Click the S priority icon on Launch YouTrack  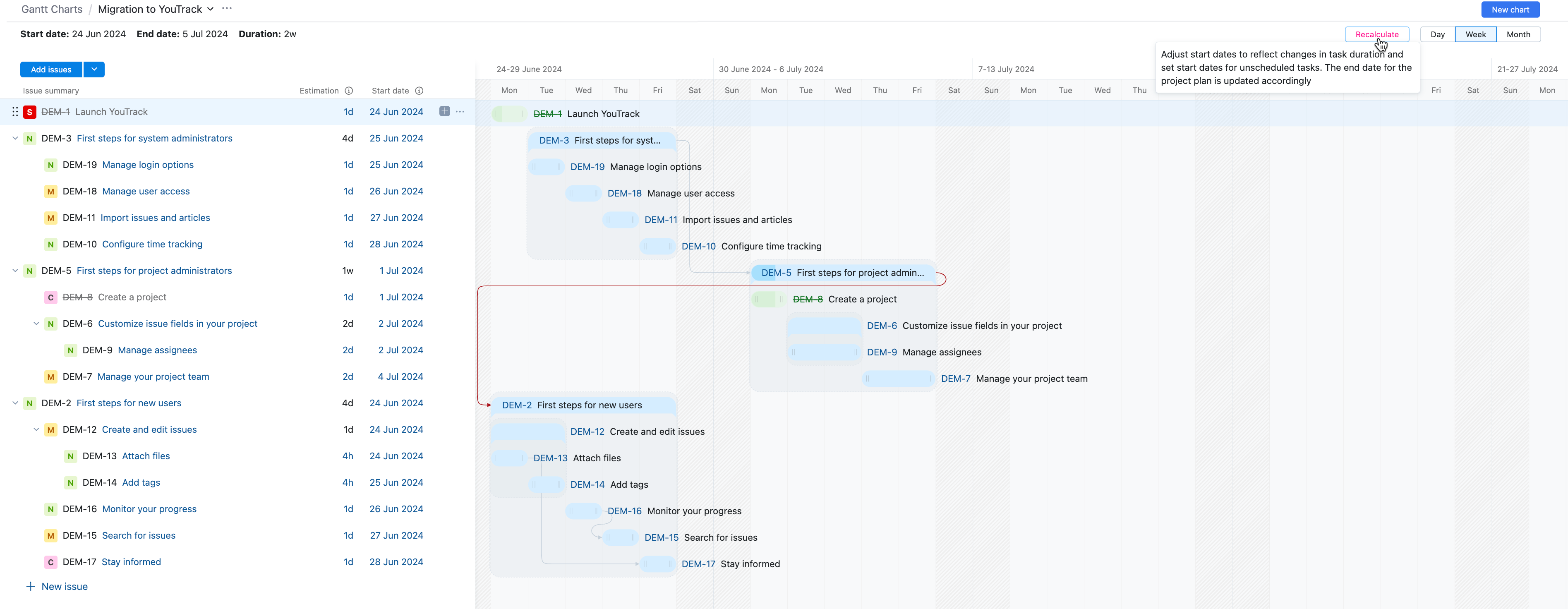click(x=29, y=111)
